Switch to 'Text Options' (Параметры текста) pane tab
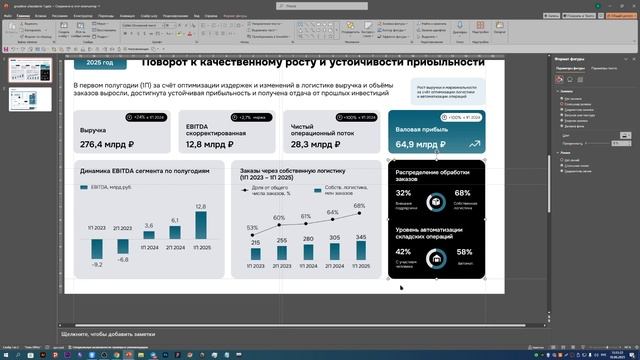Viewport: 640px width, 360px height. tap(604, 68)
